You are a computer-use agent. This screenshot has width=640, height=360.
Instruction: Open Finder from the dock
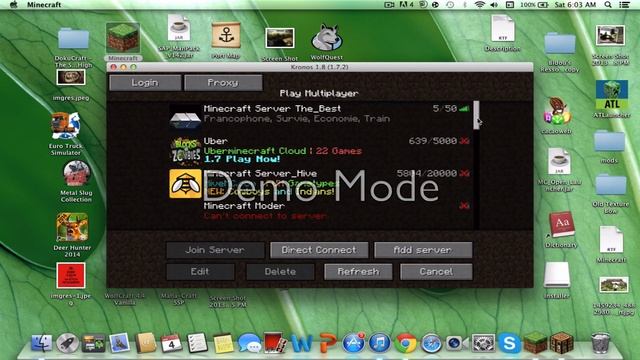pos(42,343)
